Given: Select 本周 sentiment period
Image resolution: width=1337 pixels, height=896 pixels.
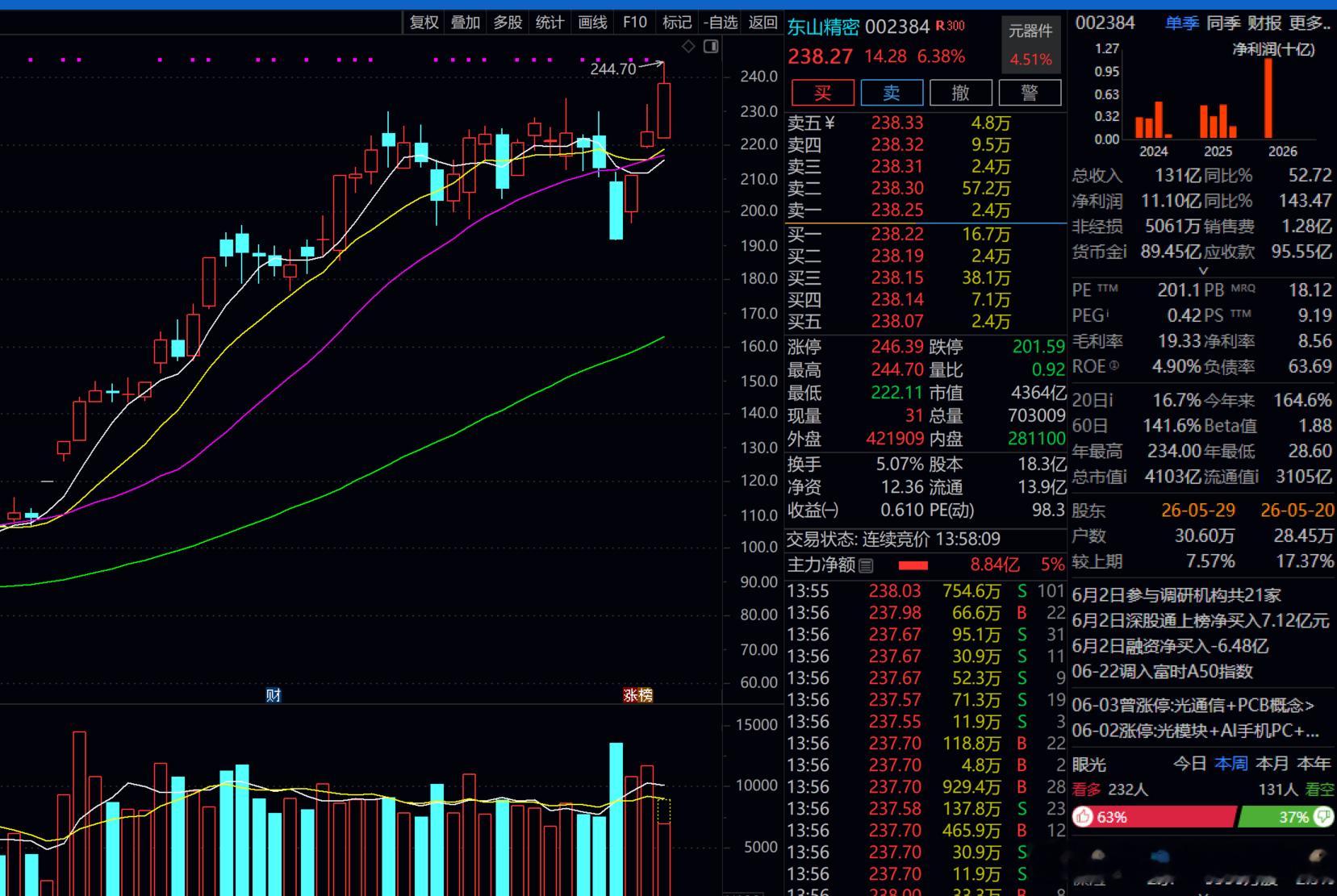Looking at the screenshot, I should (x=1231, y=763).
